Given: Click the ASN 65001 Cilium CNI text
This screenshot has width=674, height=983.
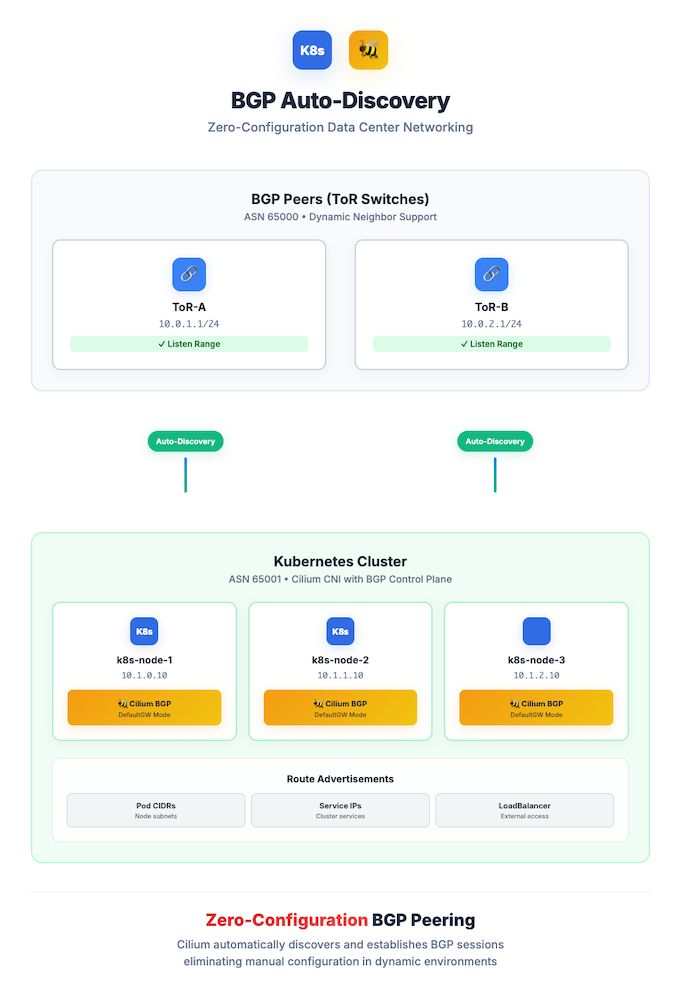Looking at the screenshot, I should (340, 579).
